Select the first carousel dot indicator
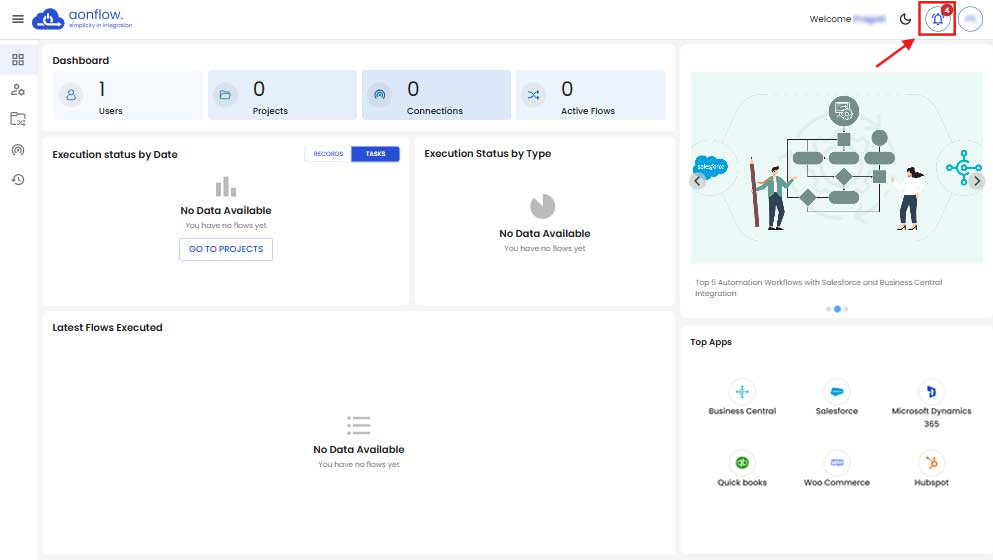The width and height of the screenshot is (993, 560). (x=828, y=309)
